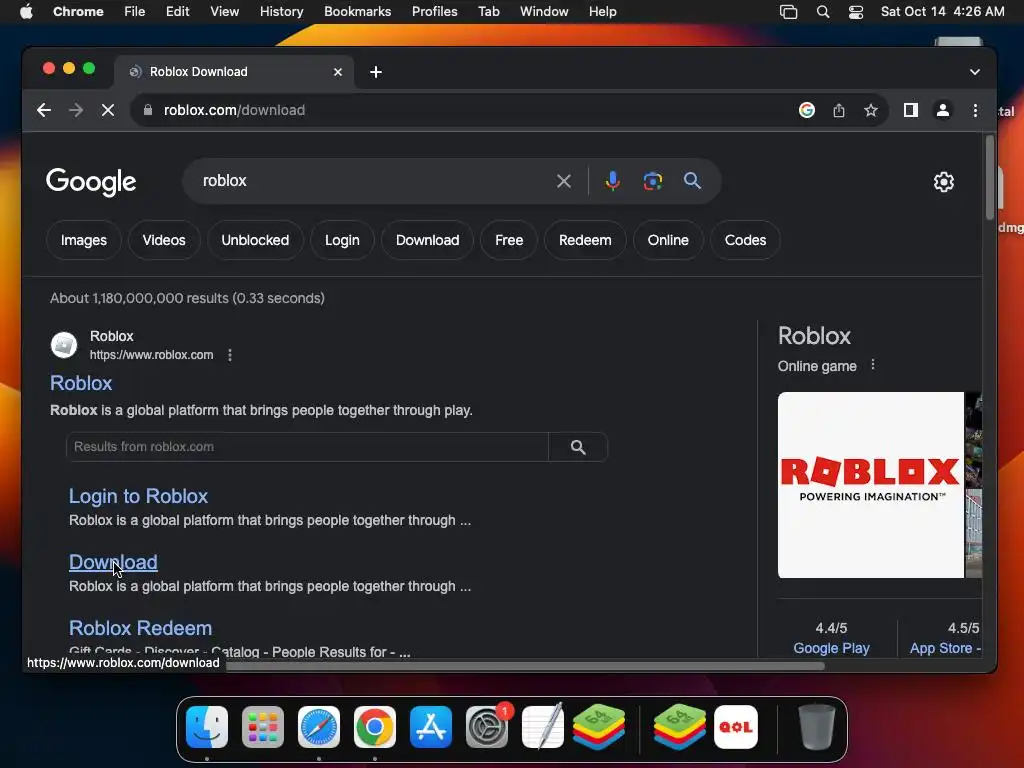Screen dimensions: 1024x768
Task: Open the Apple menu
Action: 26,12
